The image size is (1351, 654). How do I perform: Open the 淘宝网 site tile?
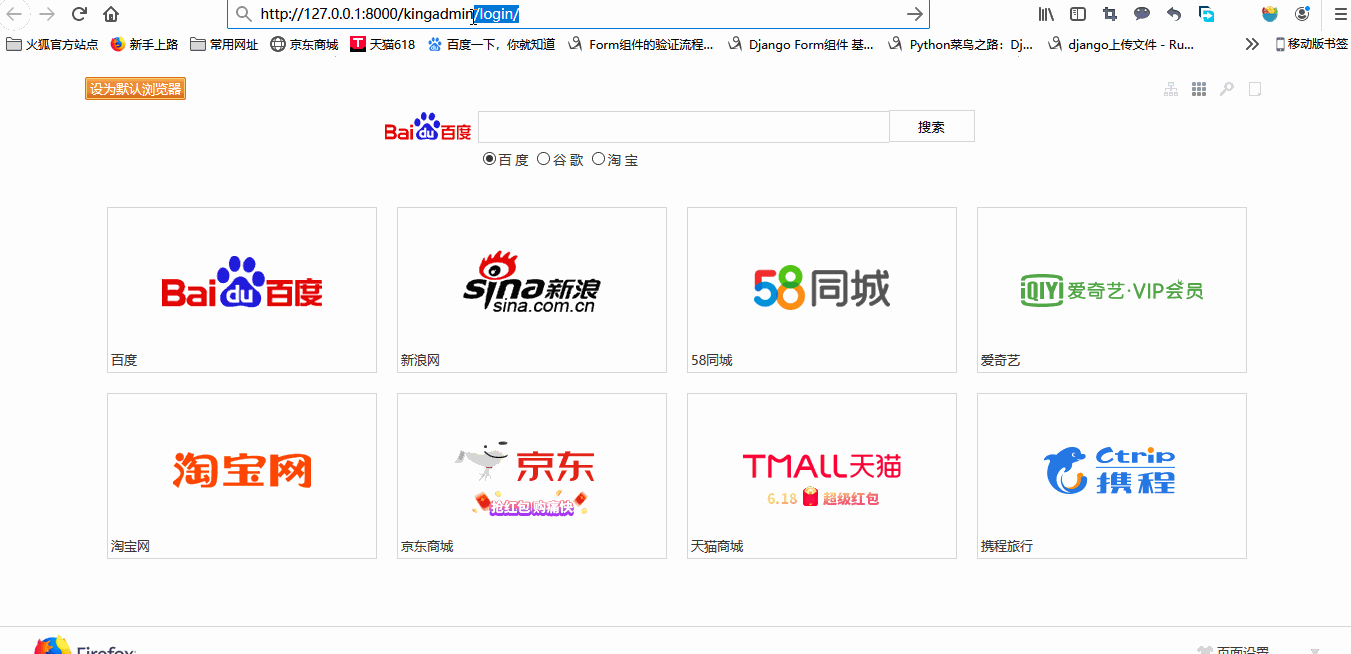(242, 476)
